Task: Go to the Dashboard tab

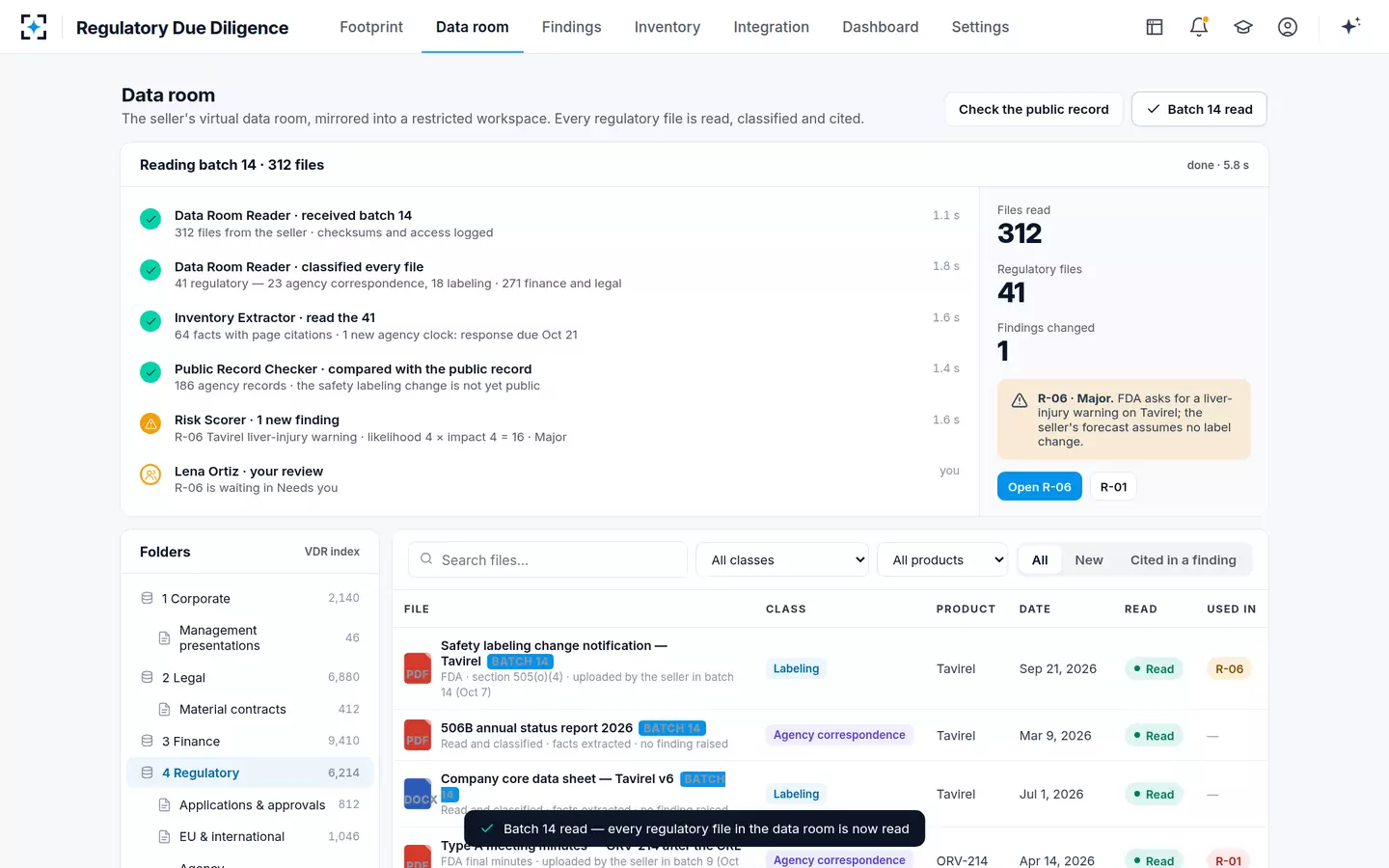Action: point(881,27)
